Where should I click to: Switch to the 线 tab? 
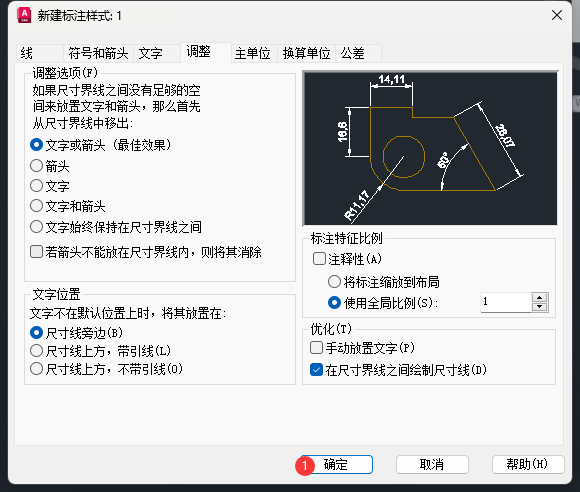40,53
